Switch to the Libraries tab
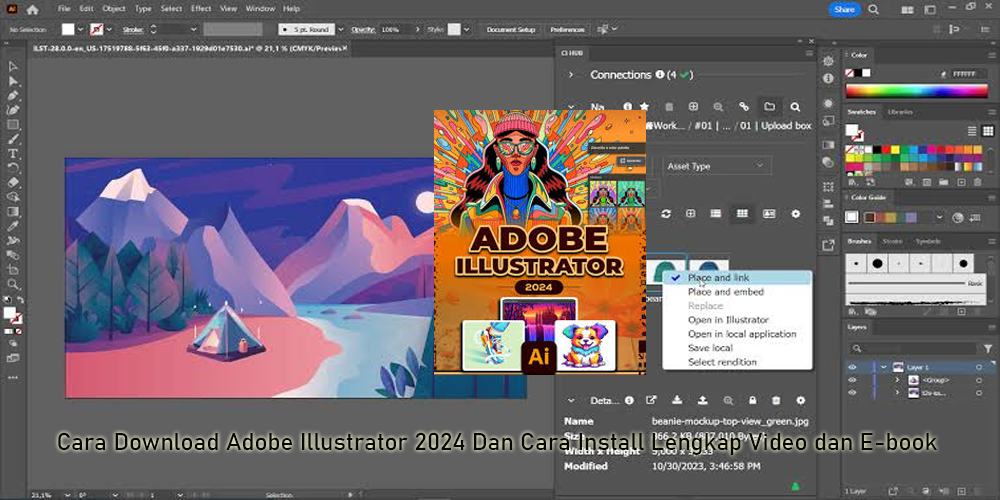 tap(900, 112)
